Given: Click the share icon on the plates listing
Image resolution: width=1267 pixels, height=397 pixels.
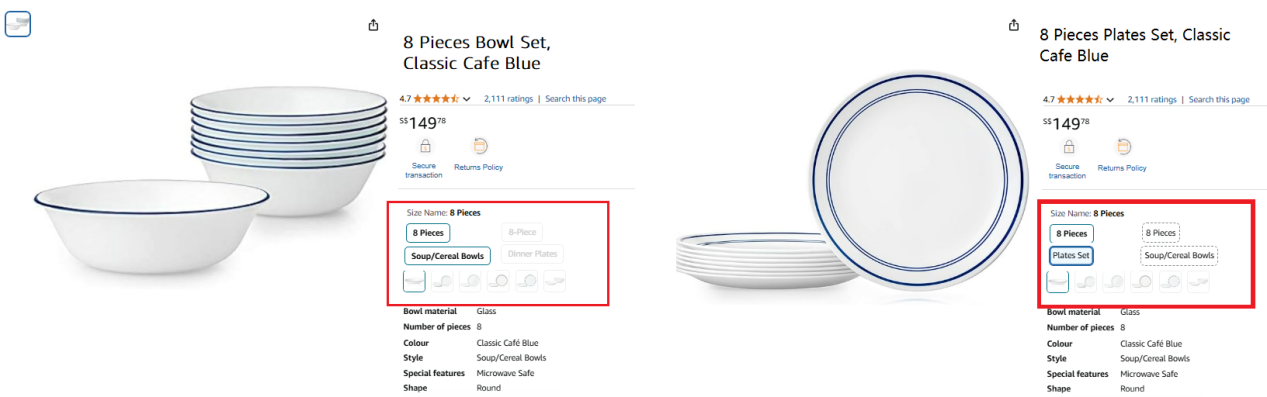Looking at the screenshot, I should (x=1014, y=25).
